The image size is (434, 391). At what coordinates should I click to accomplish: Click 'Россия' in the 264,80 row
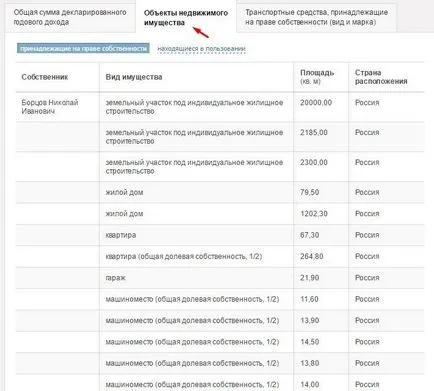367,256
